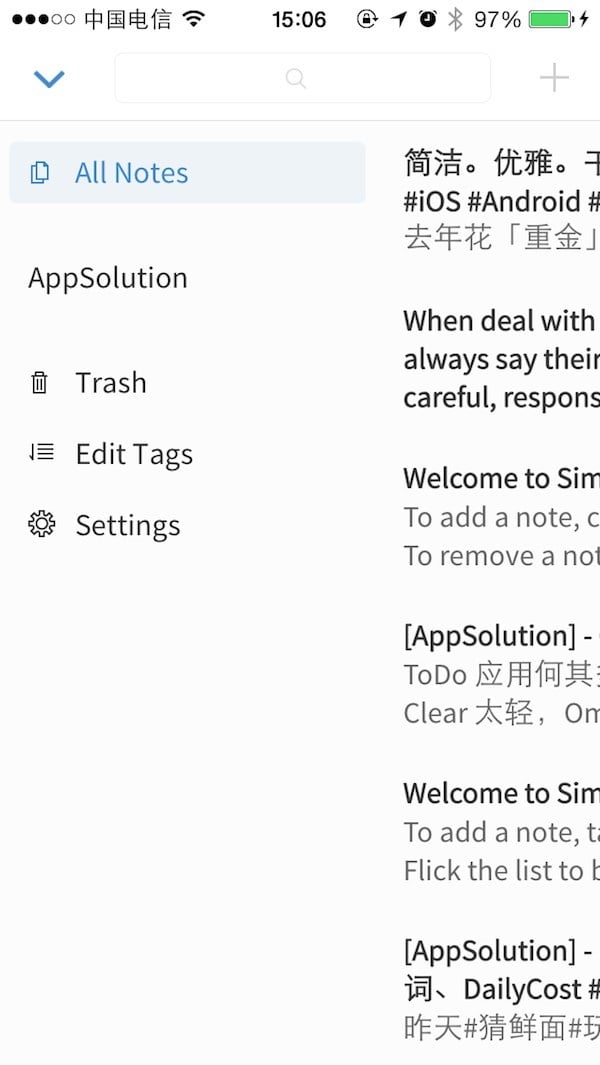
Task: Click the Edit Tags list icon
Action: point(41,453)
